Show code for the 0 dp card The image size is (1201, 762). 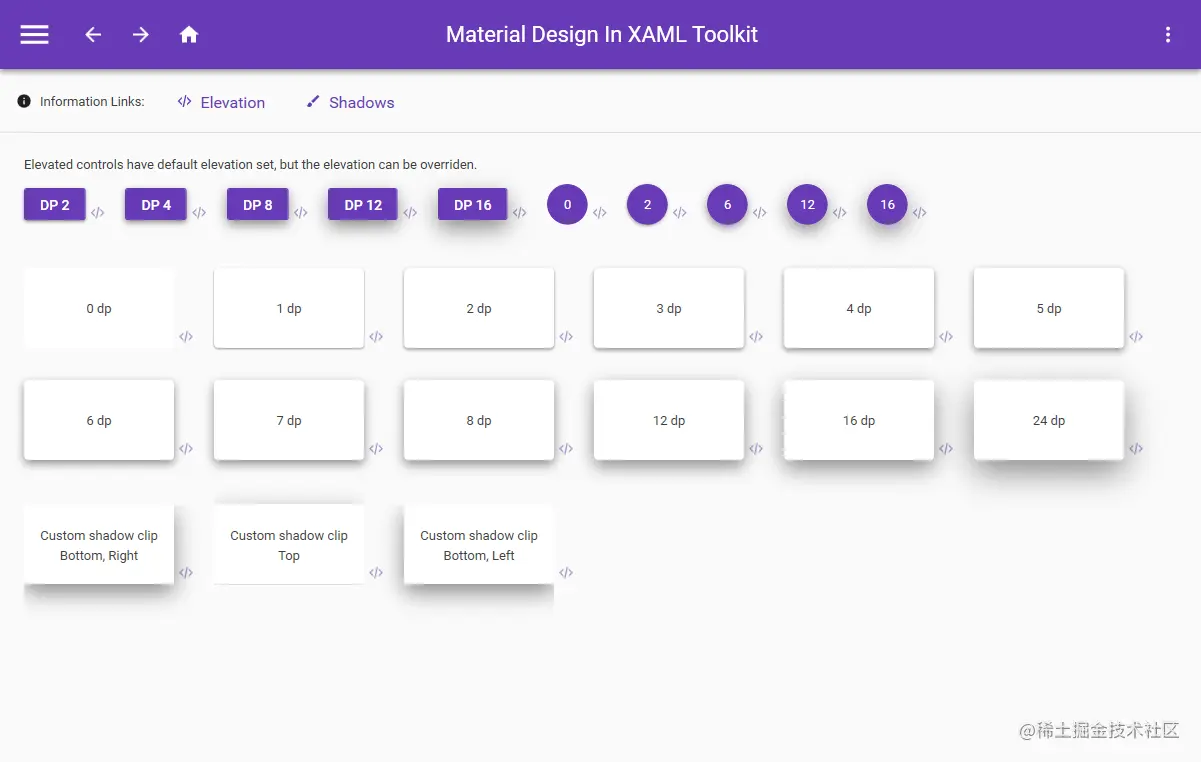click(186, 337)
